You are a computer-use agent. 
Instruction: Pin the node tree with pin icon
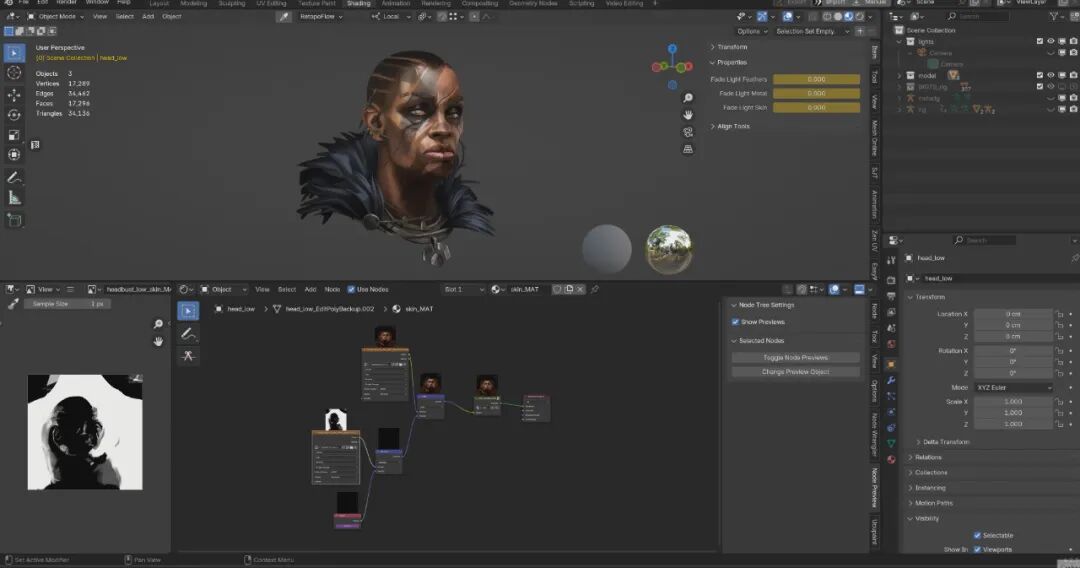click(x=594, y=289)
